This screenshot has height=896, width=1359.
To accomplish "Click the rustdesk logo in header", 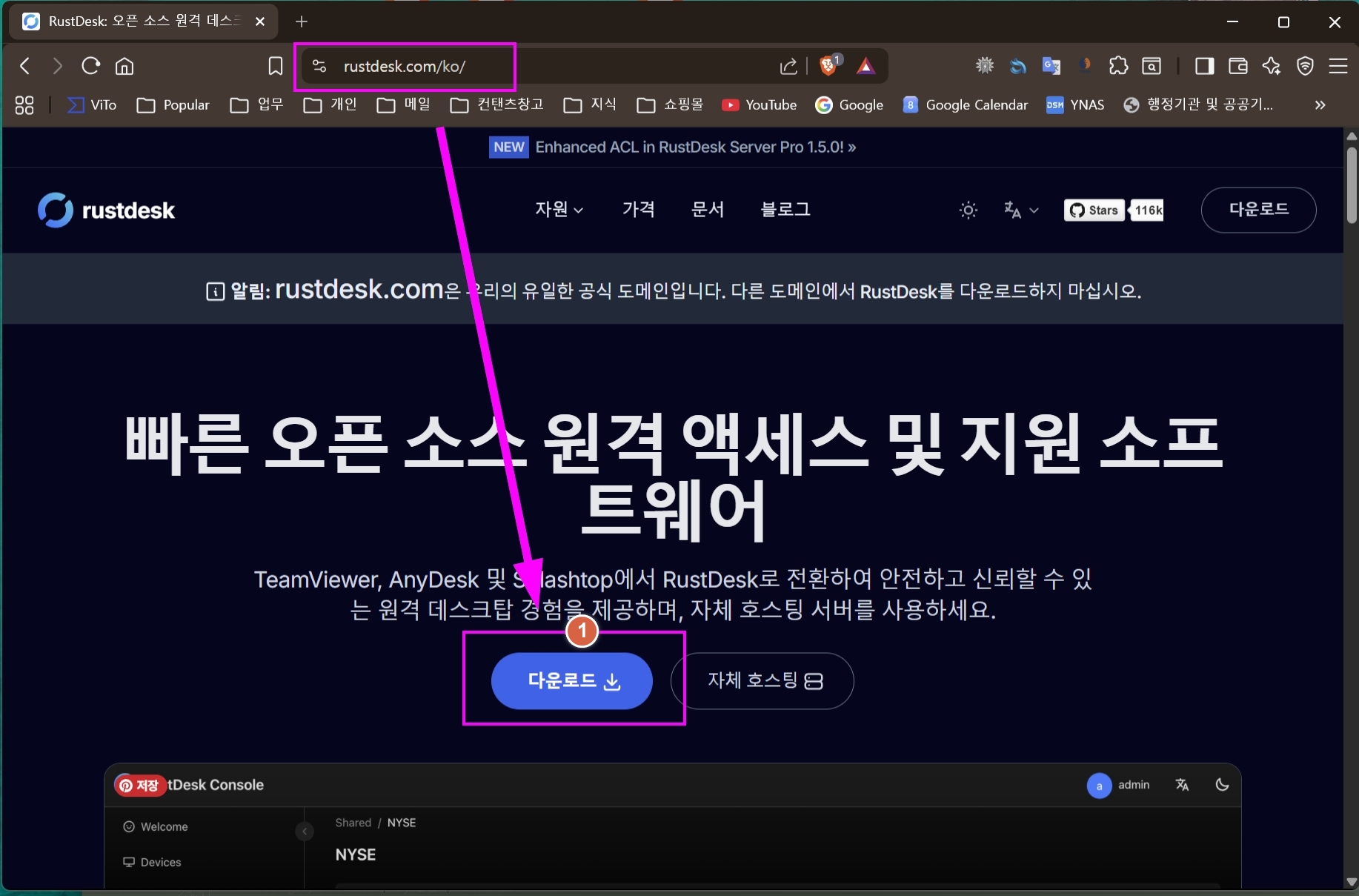I will (x=106, y=210).
